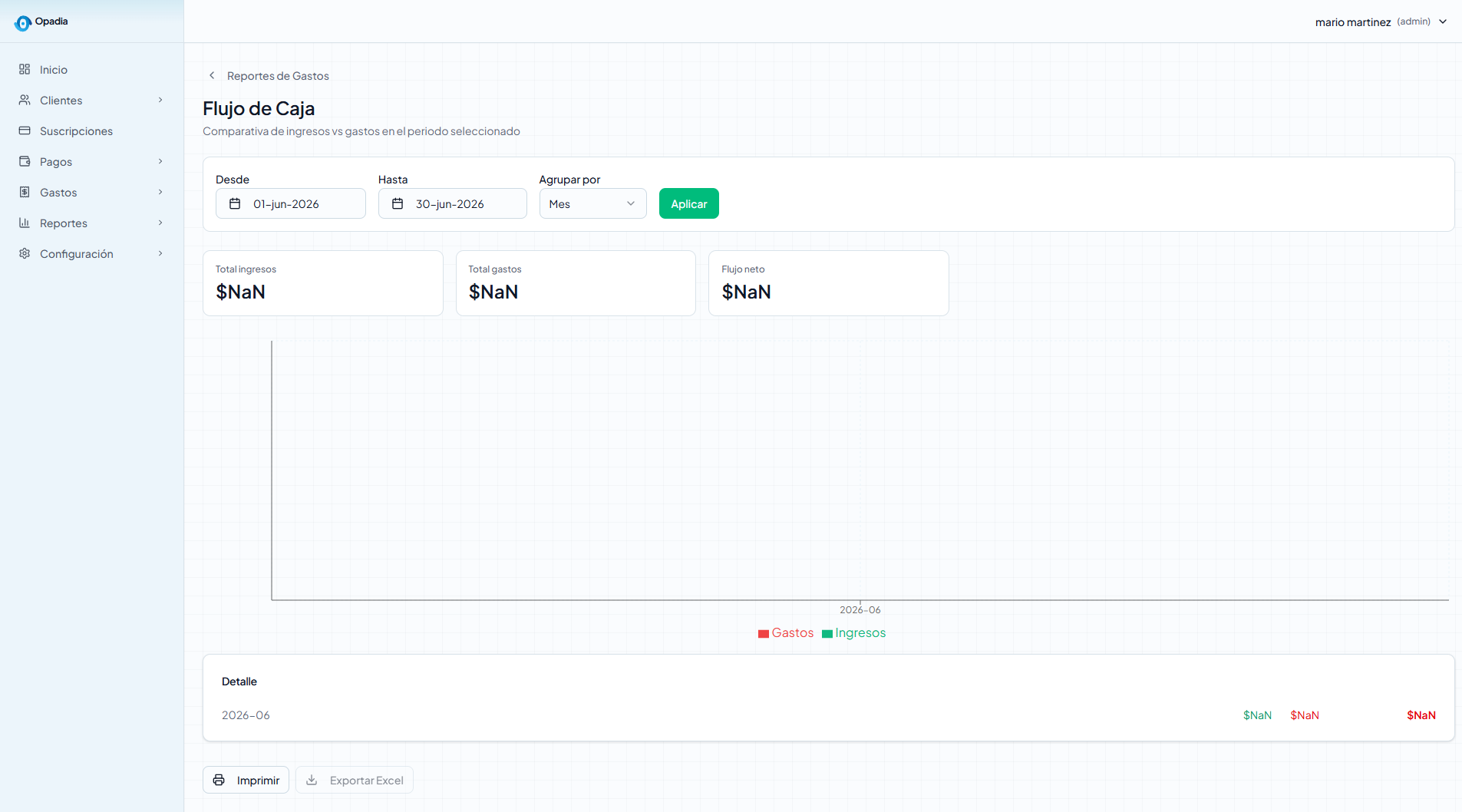Click the Gastos receipt icon
The width and height of the screenshot is (1462, 812).
point(25,192)
